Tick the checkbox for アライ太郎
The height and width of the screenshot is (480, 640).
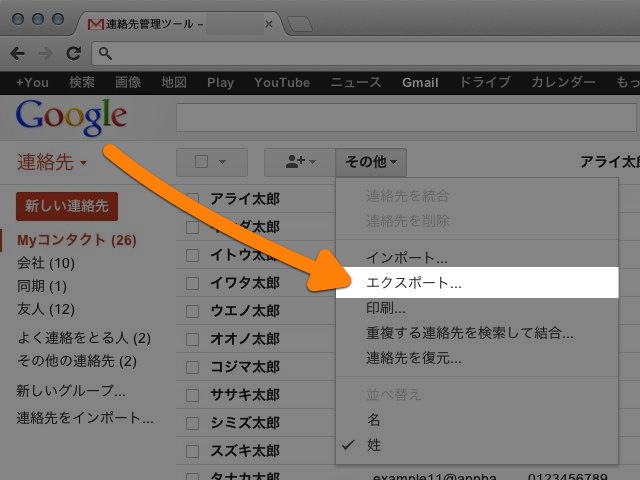pyautogui.click(x=192, y=199)
